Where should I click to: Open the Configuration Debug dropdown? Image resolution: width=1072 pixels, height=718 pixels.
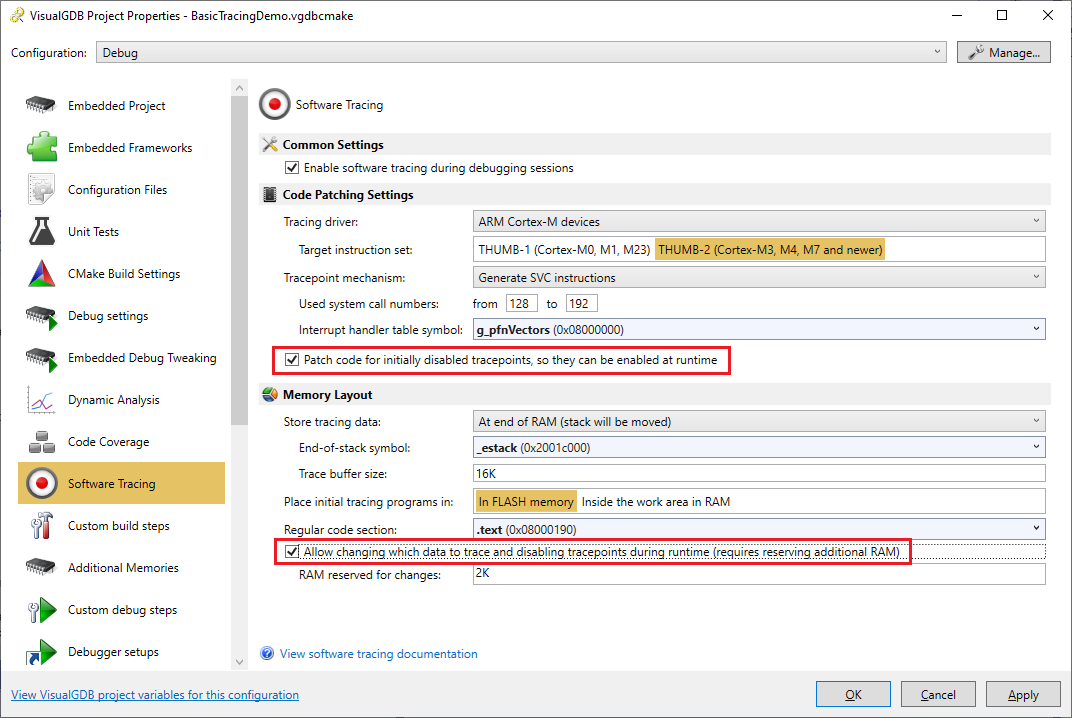pos(521,53)
